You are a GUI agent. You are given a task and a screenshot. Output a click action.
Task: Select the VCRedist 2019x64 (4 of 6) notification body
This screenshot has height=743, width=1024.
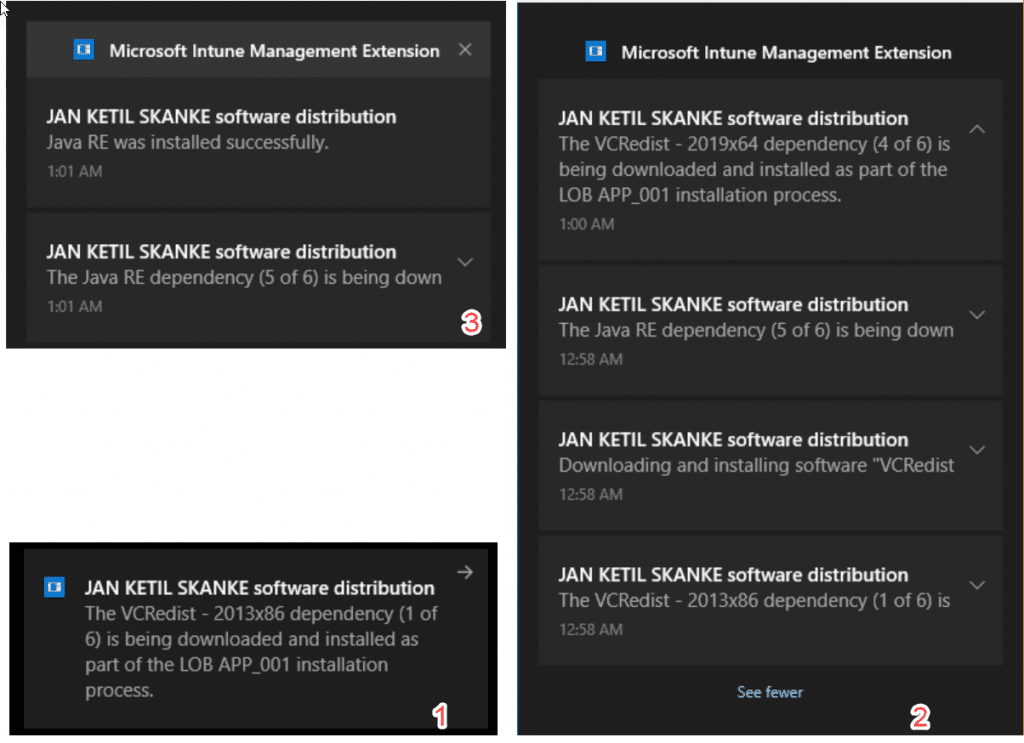pos(754,169)
